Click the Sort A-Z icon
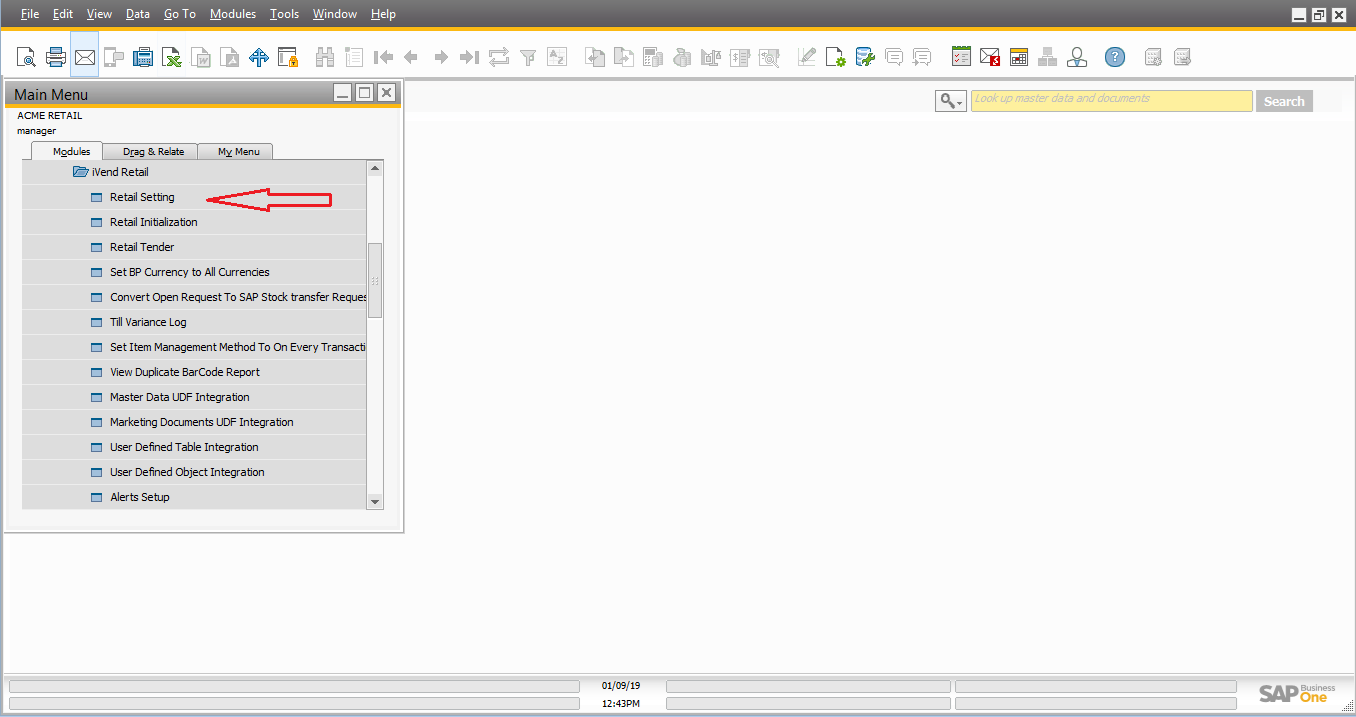 pyautogui.click(x=557, y=57)
